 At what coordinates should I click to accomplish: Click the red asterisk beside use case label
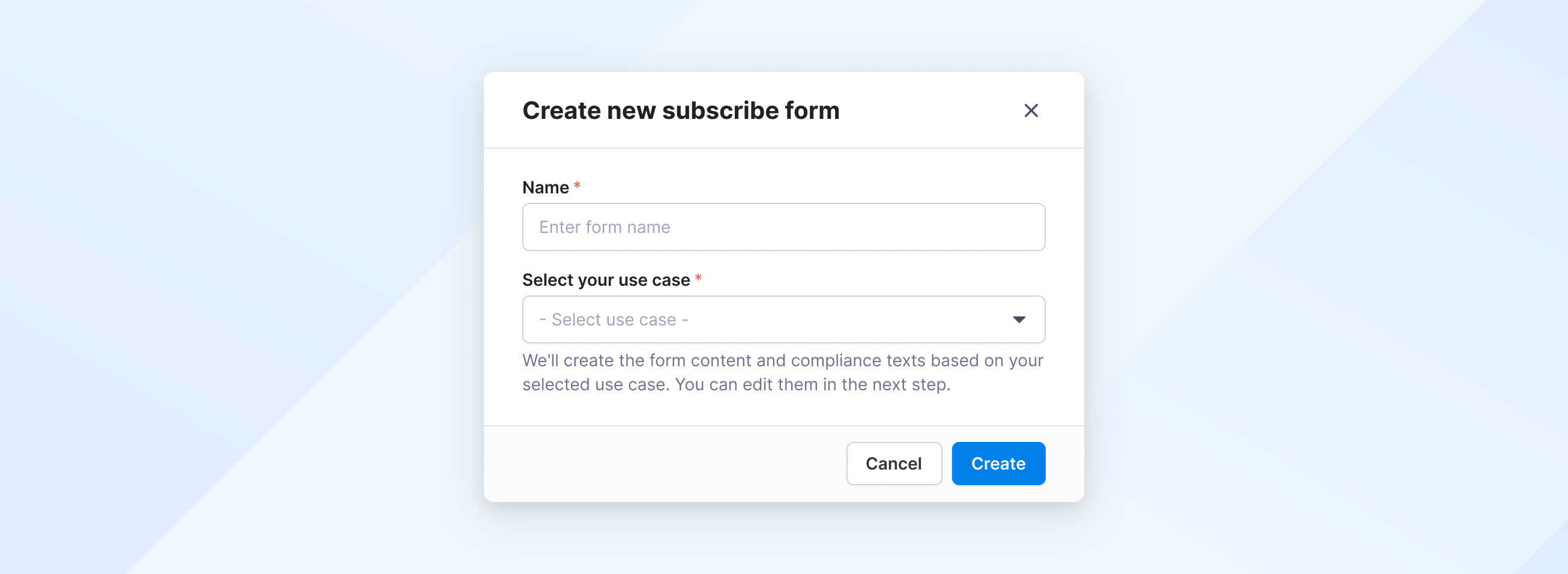point(698,278)
